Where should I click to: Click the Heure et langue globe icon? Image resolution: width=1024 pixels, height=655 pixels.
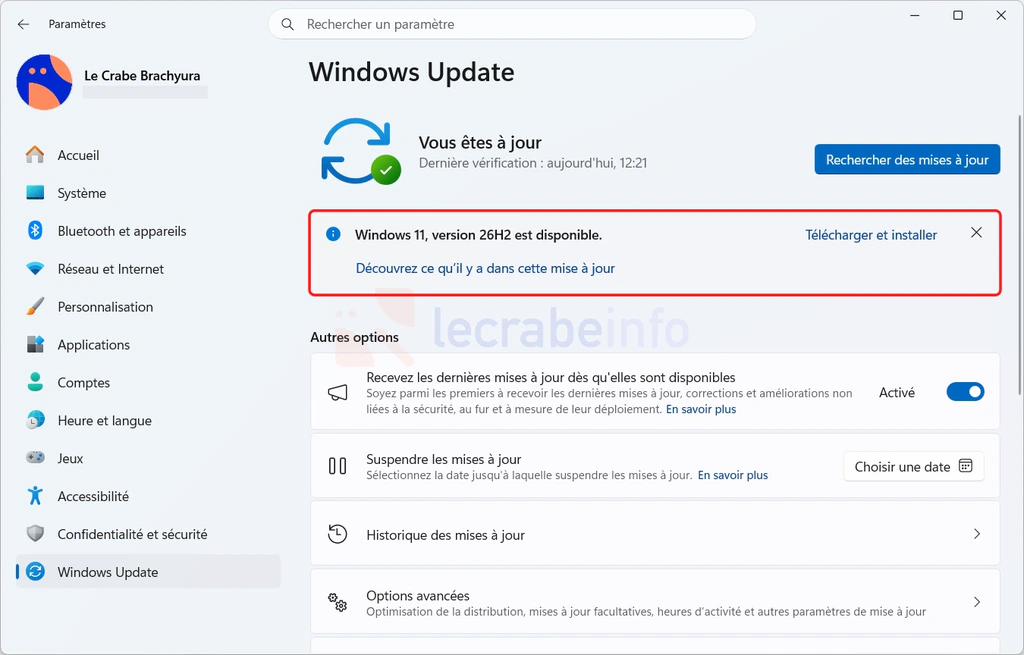click(35, 420)
